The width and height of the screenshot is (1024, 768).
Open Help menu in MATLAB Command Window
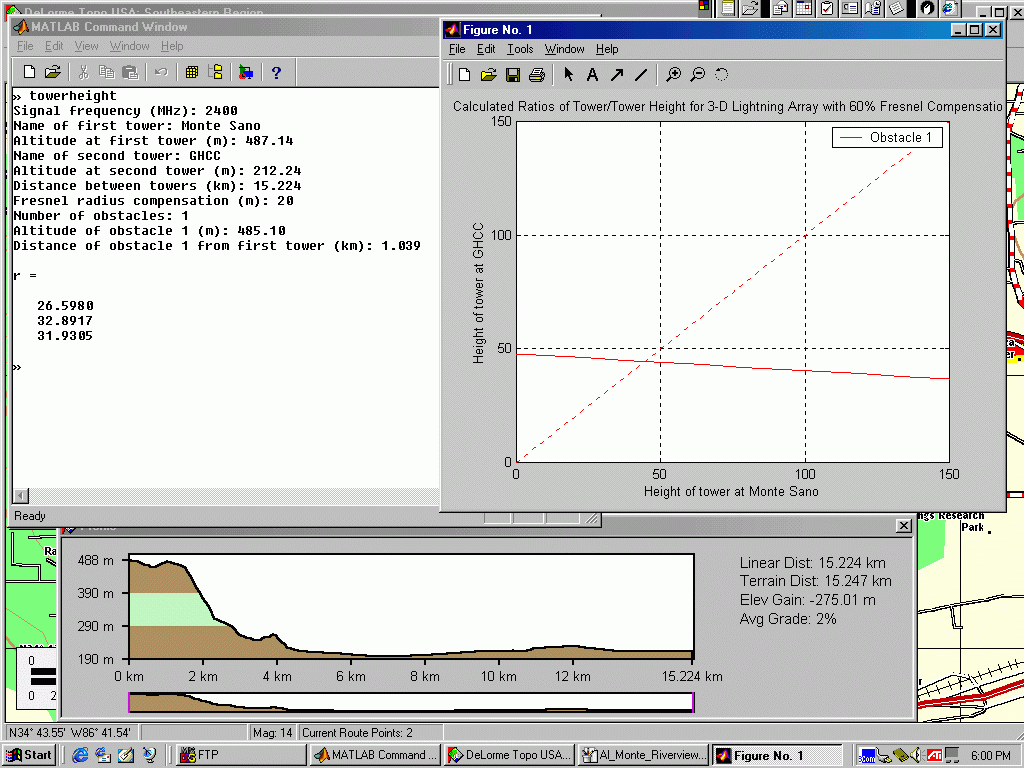172,46
